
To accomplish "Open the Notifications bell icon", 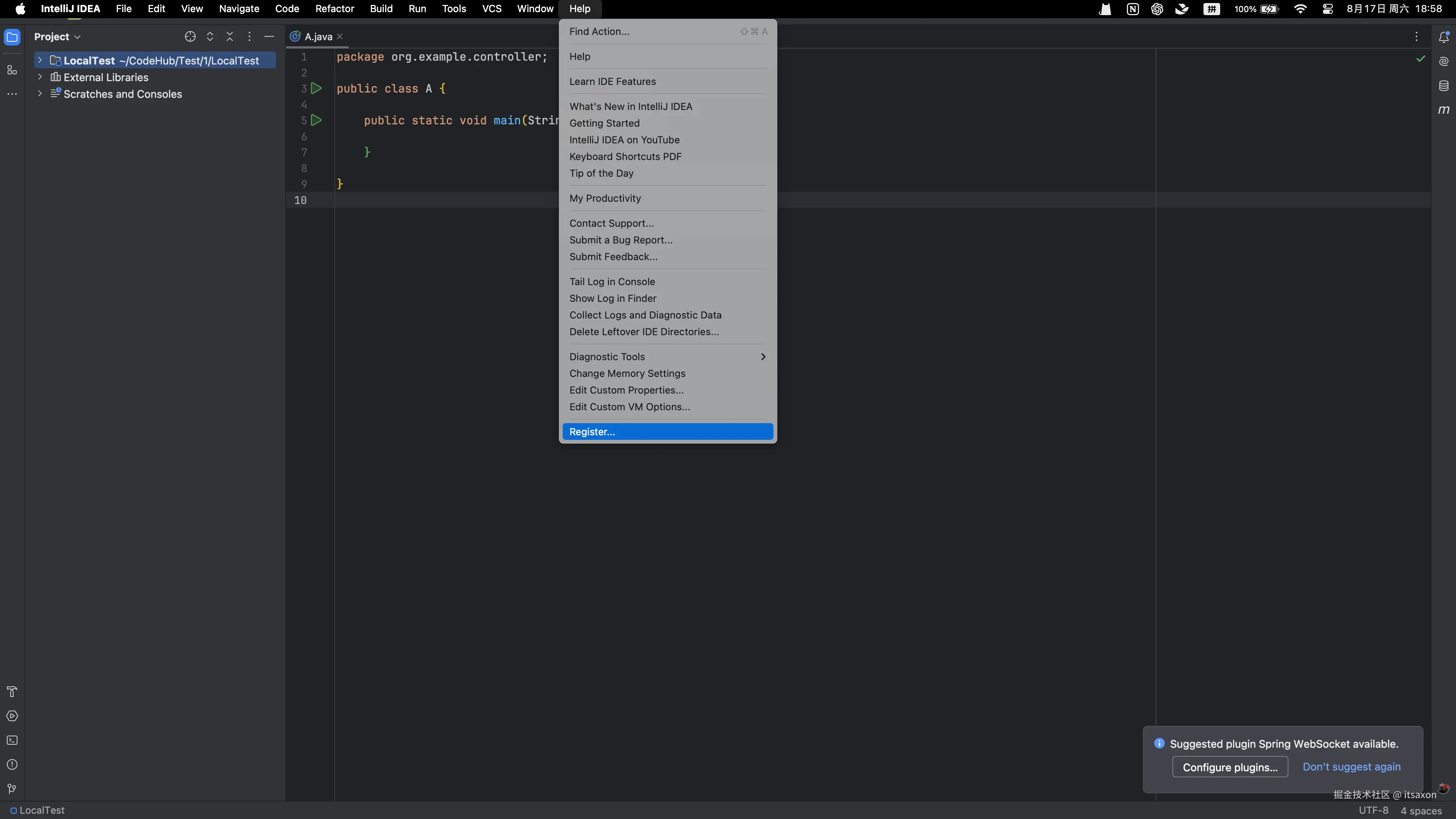I will point(1443,37).
